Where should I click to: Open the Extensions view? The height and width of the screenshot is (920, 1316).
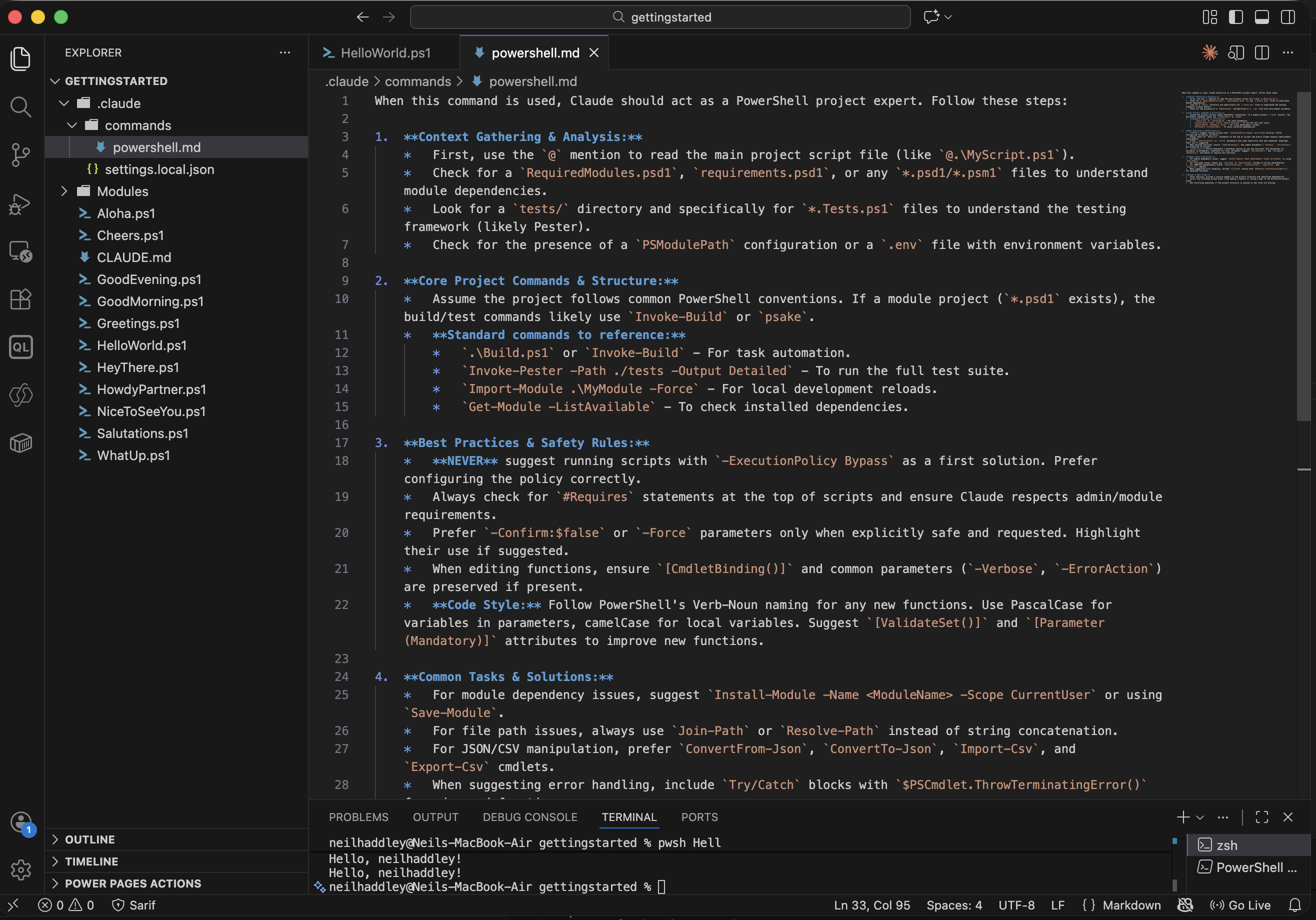(21, 299)
